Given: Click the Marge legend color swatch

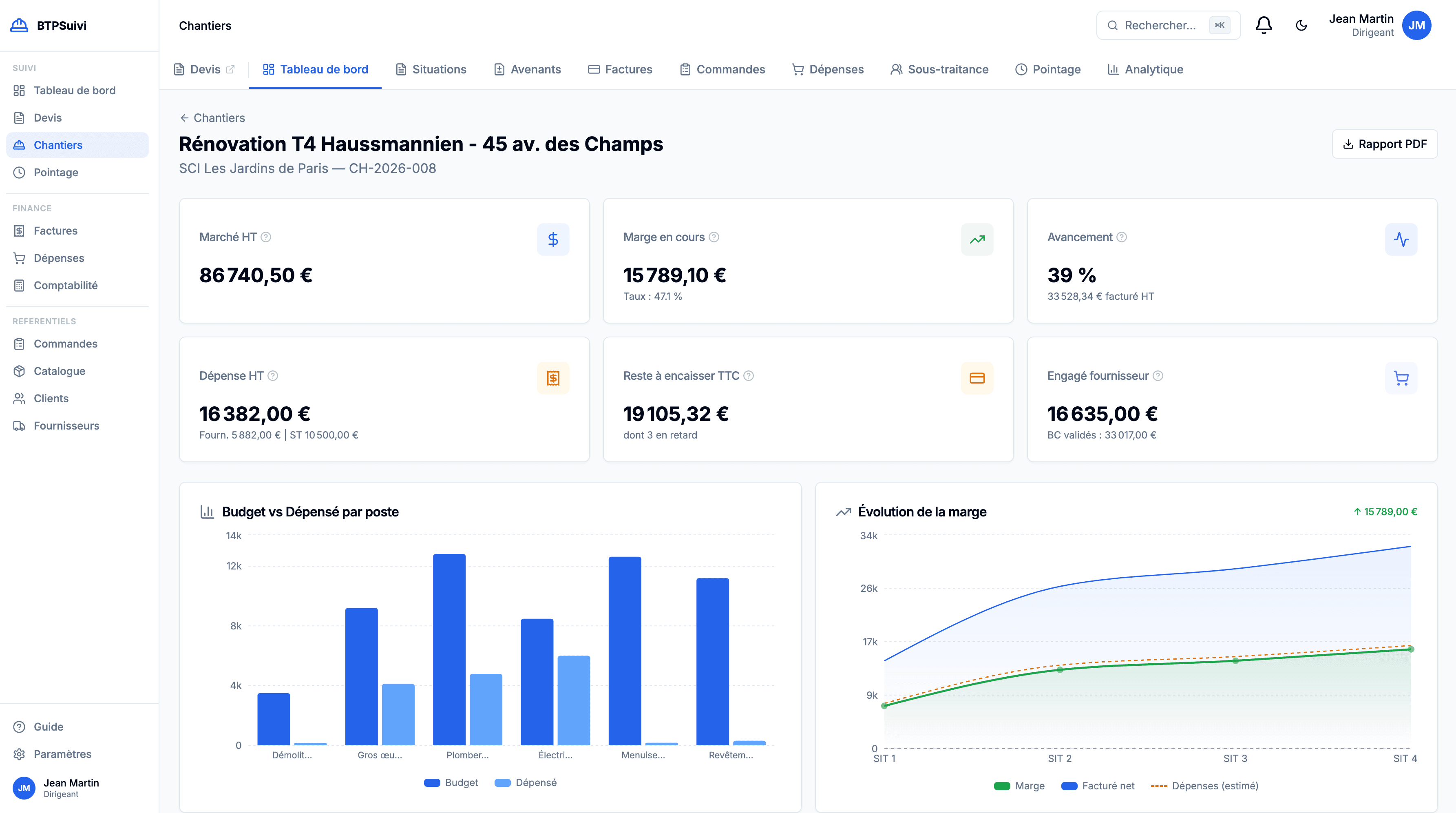Looking at the screenshot, I should click(1001, 786).
